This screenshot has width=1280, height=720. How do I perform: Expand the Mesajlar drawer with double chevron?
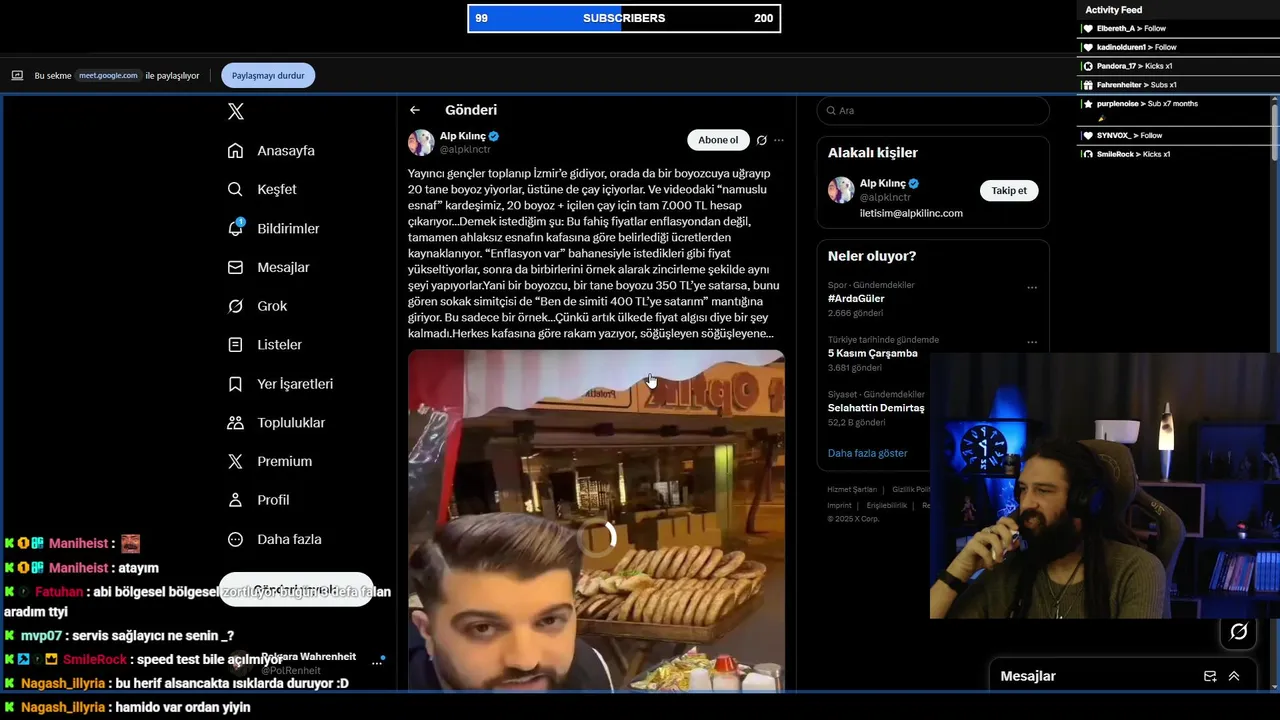pos(1234,676)
